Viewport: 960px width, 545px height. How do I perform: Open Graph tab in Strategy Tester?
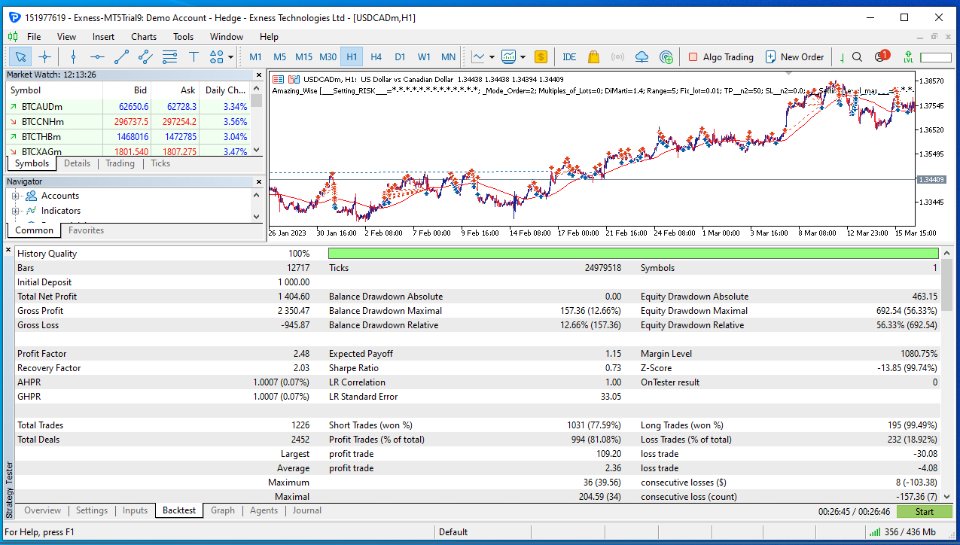223,510
